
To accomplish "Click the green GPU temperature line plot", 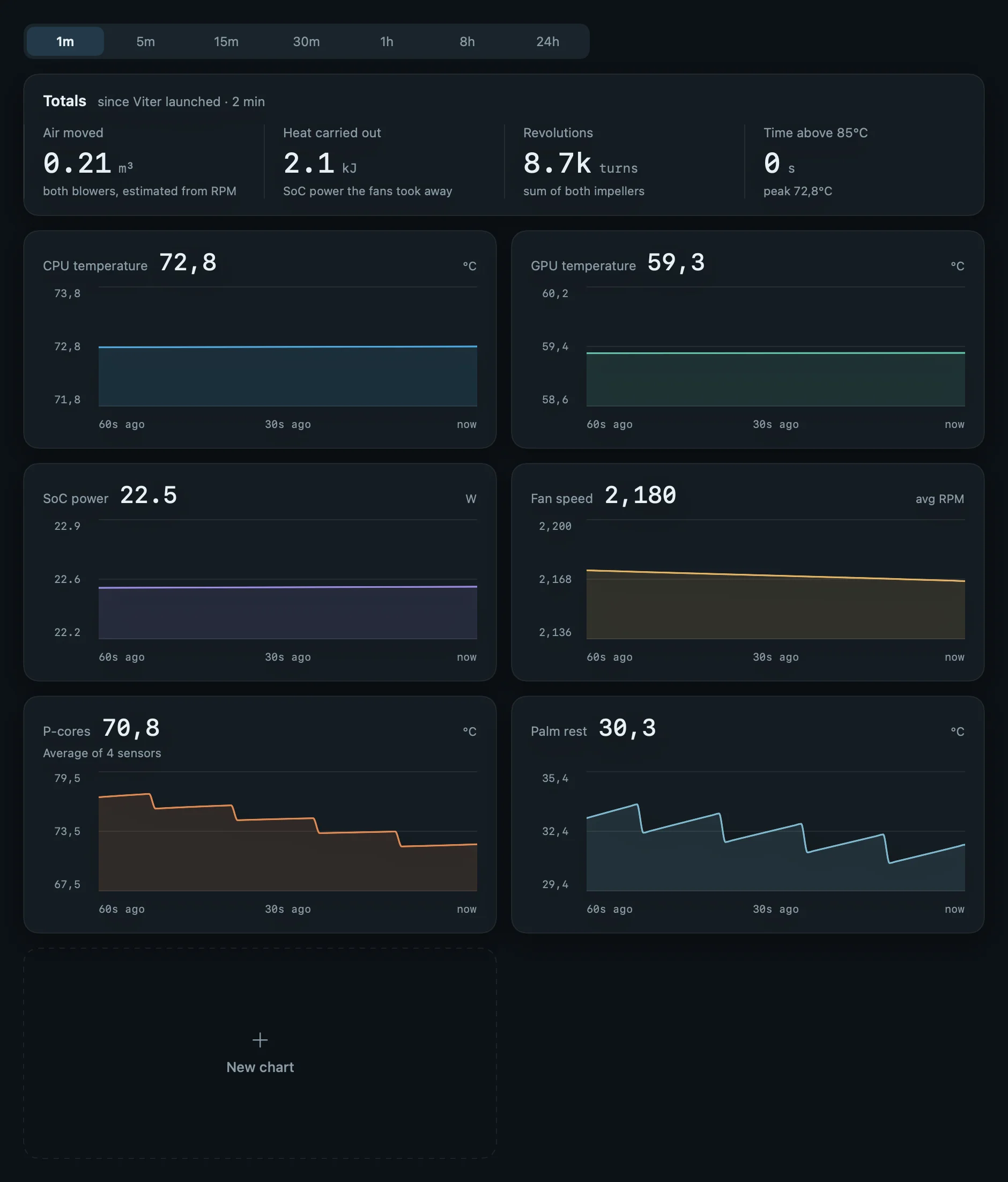I will [775, 352].
